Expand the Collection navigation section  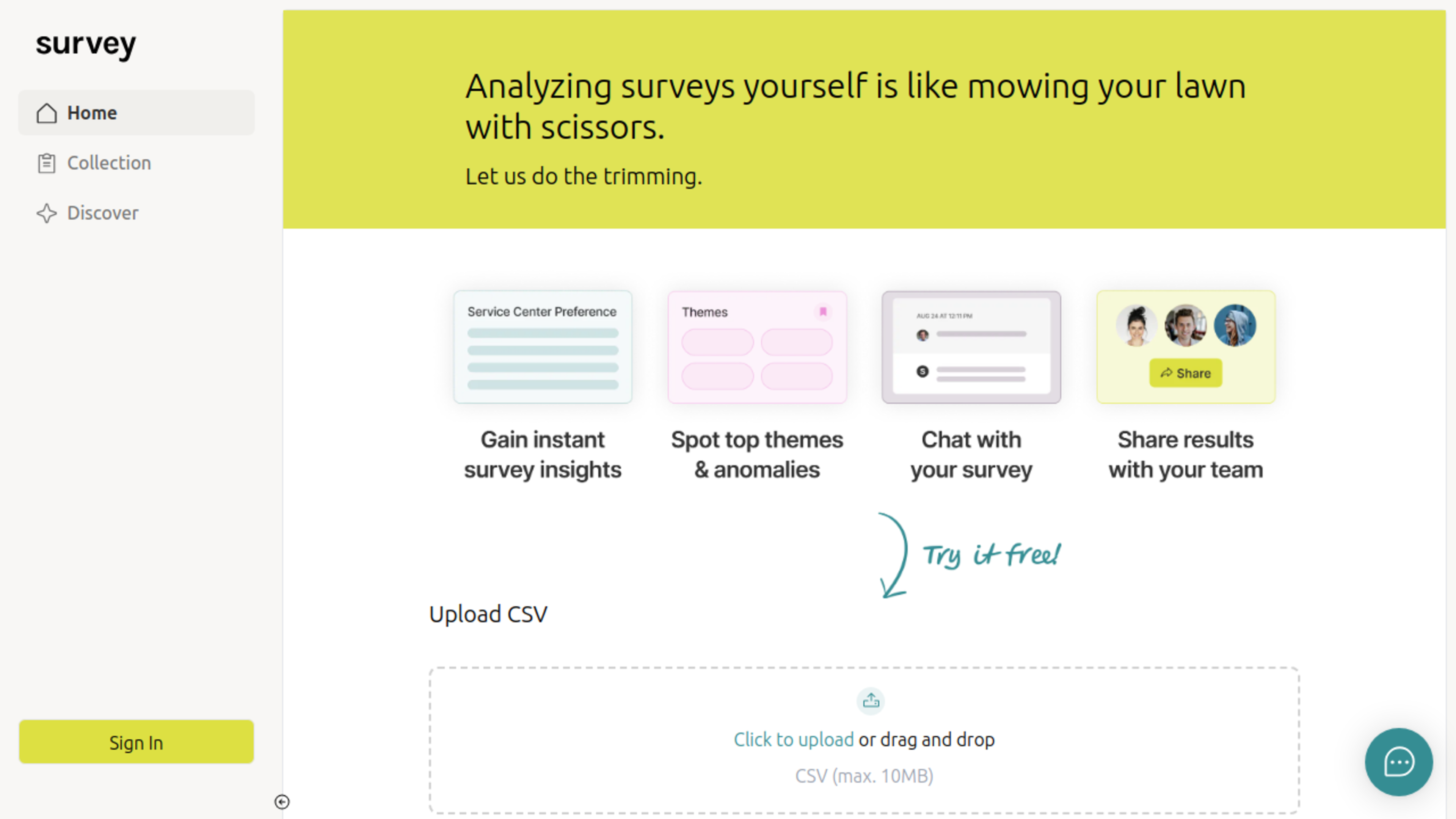pos(108,162)
